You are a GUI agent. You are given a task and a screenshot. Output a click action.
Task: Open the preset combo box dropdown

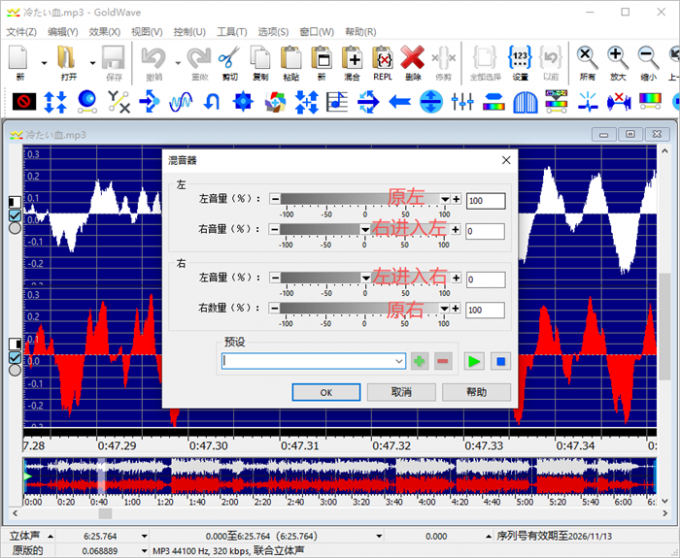pos(399,361)
